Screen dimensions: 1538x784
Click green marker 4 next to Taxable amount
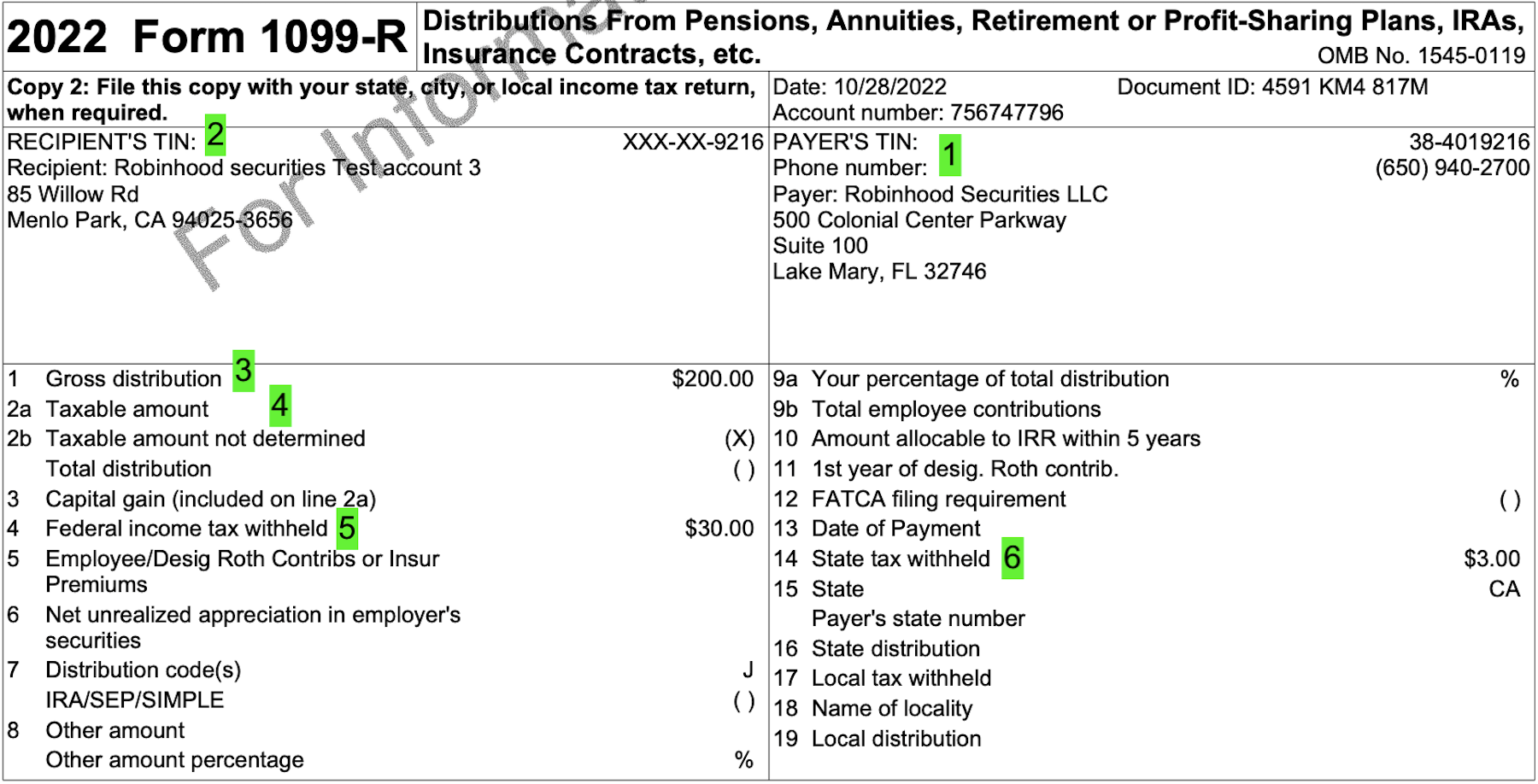280,406
